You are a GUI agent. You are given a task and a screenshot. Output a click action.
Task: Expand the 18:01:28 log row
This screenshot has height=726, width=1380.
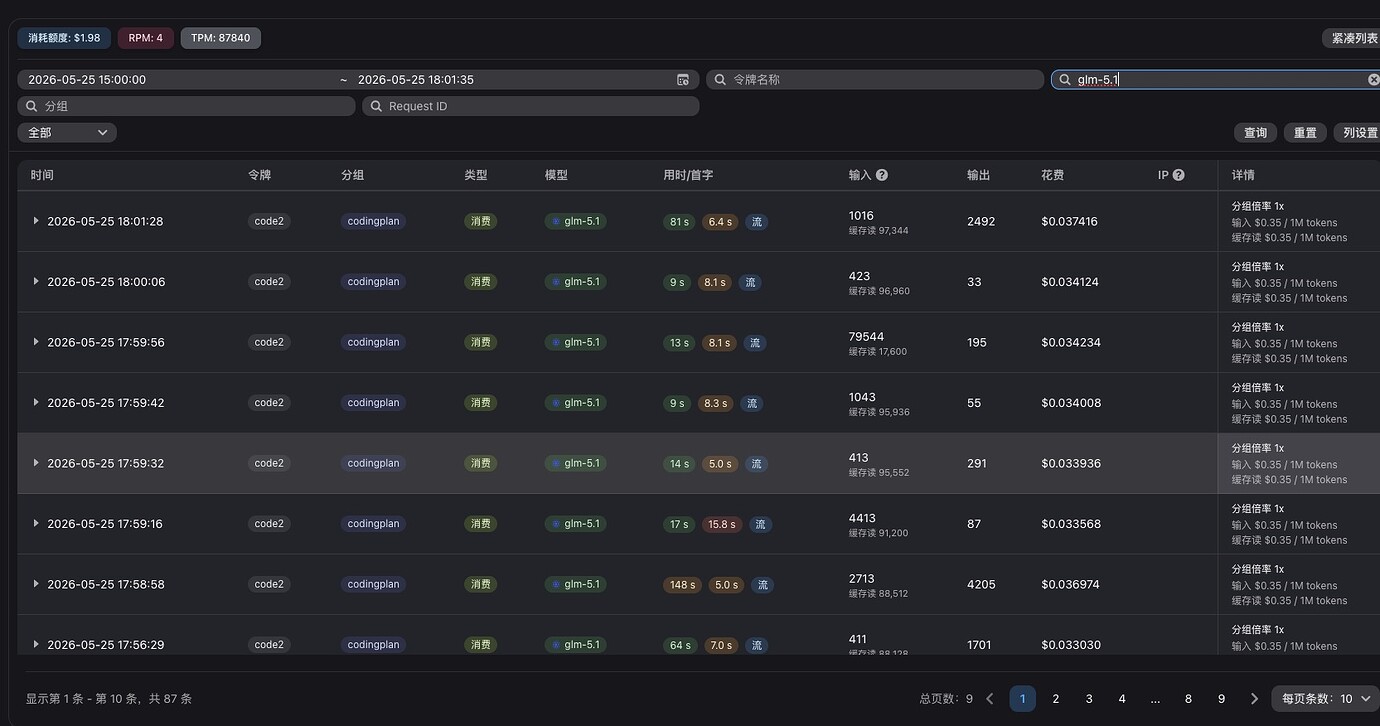(x=36, y=221)
